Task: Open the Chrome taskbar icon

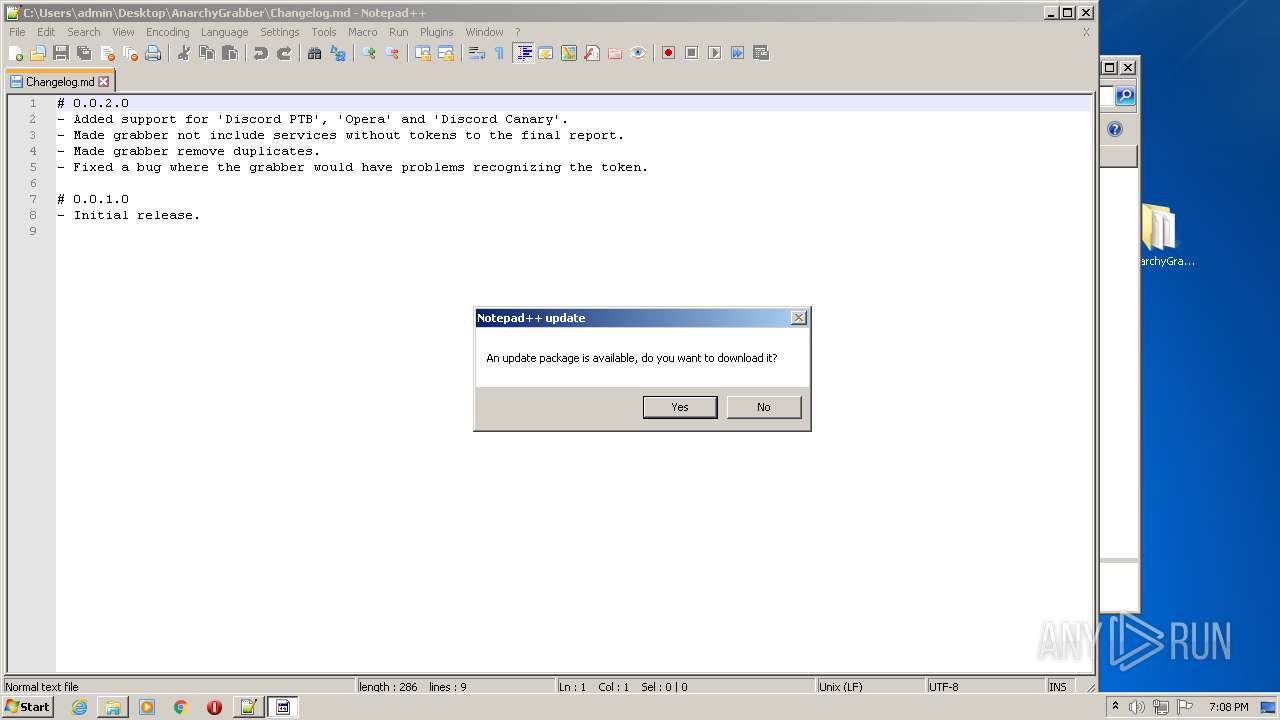Action: pos(181,707)
